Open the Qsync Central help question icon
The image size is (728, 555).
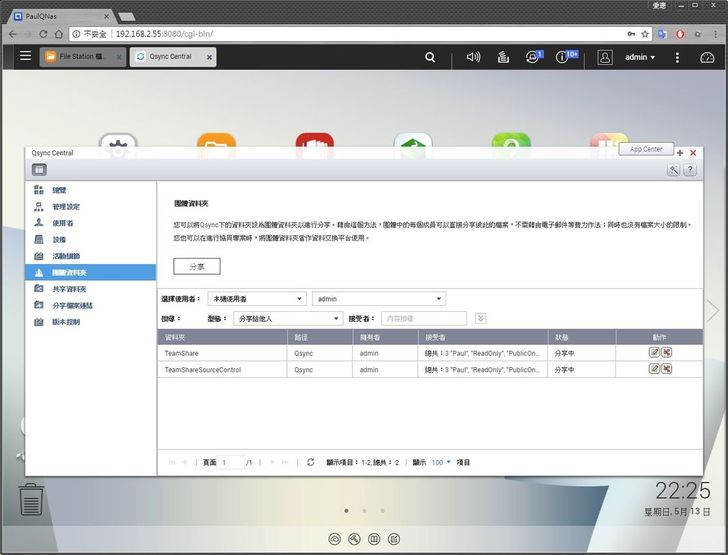(x=689, y=170)
